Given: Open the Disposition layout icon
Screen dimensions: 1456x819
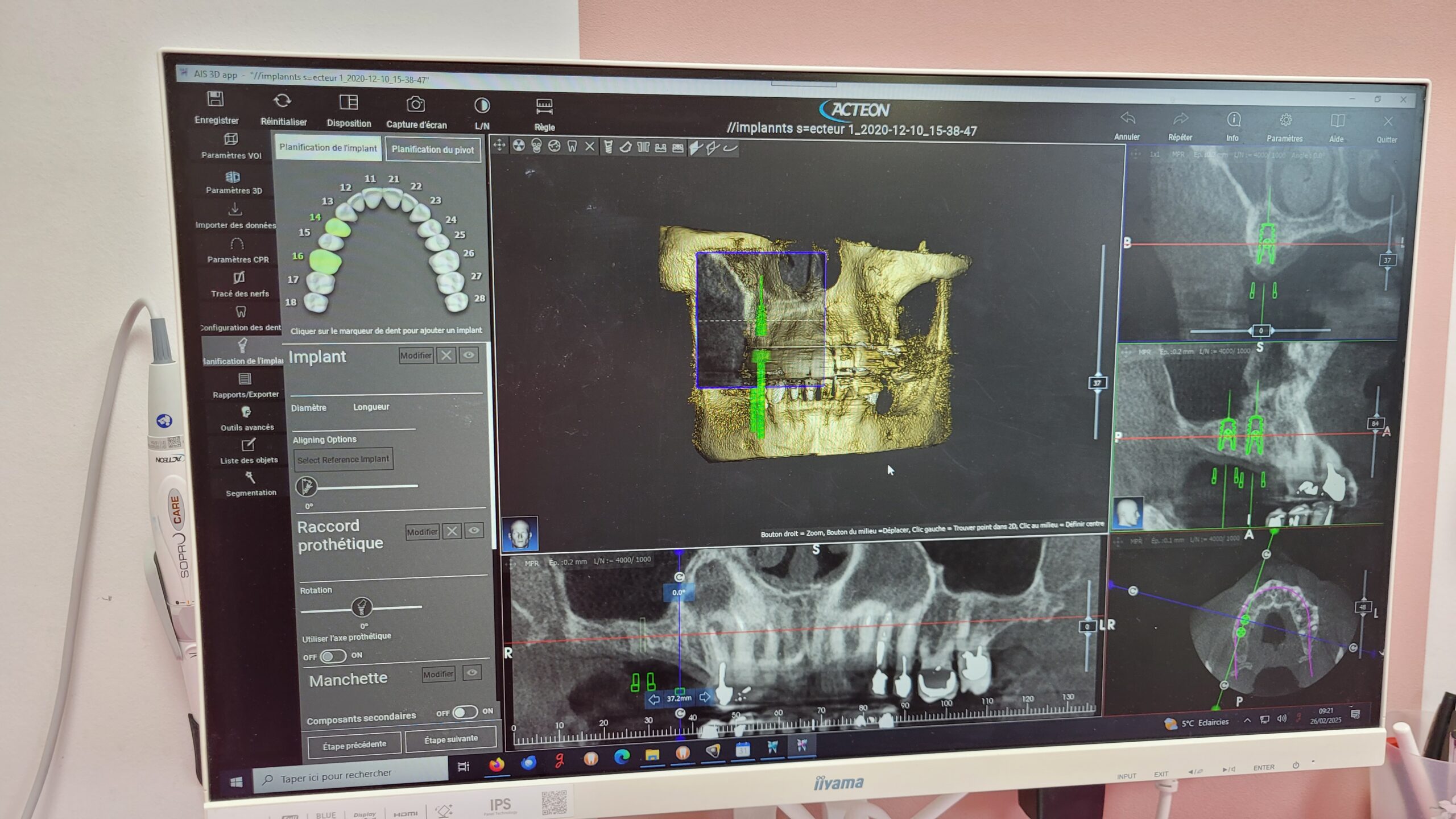Looking at the screenshot, I should (349, 103).
